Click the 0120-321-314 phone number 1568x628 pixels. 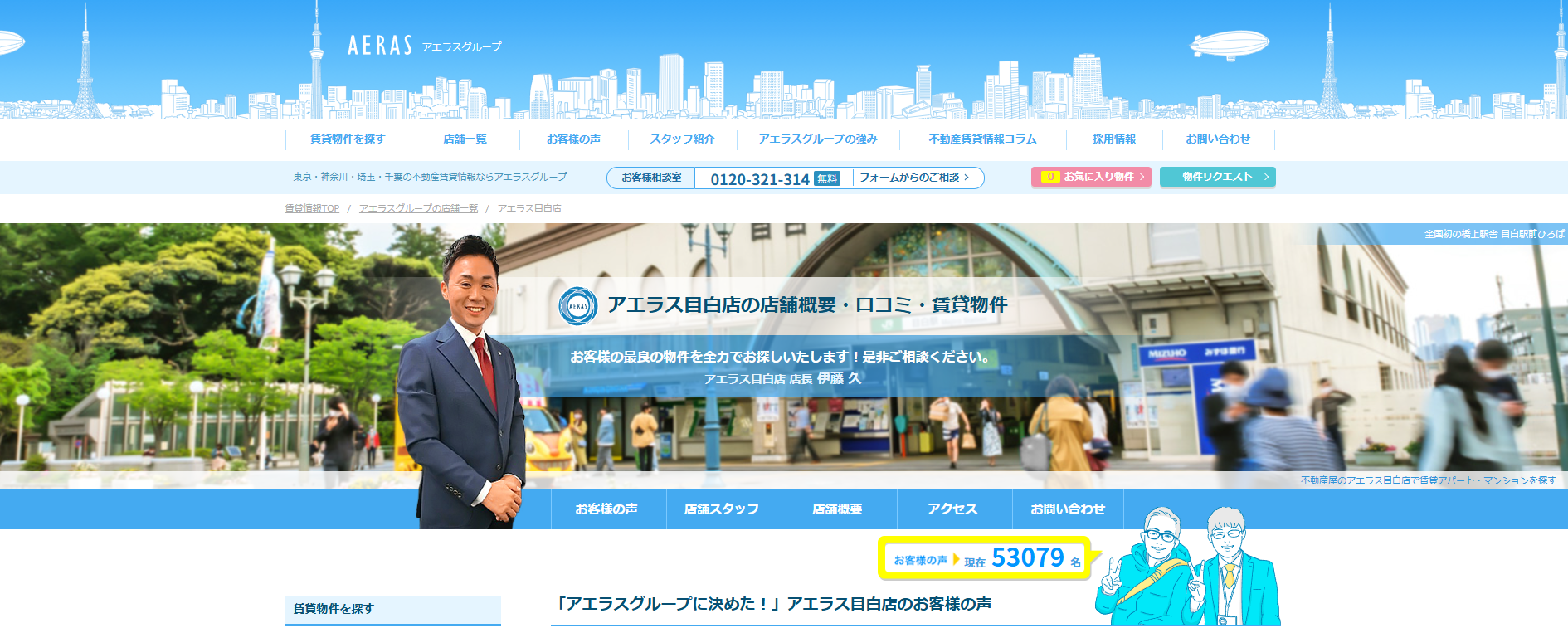(759, 179)
